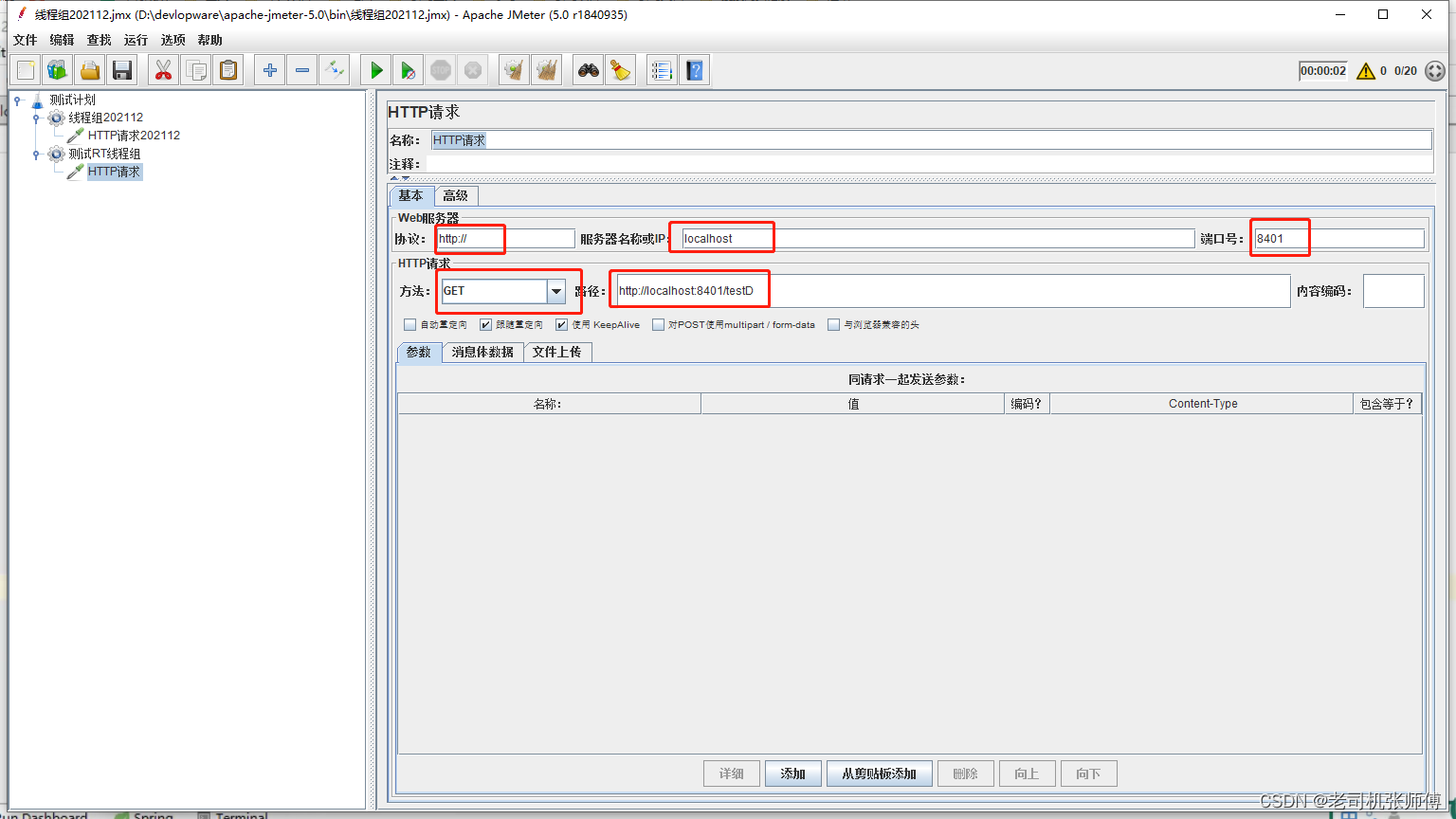Click the Shutdown gray X icon
The image size is (1456, 819).
[x=473, y=70]
